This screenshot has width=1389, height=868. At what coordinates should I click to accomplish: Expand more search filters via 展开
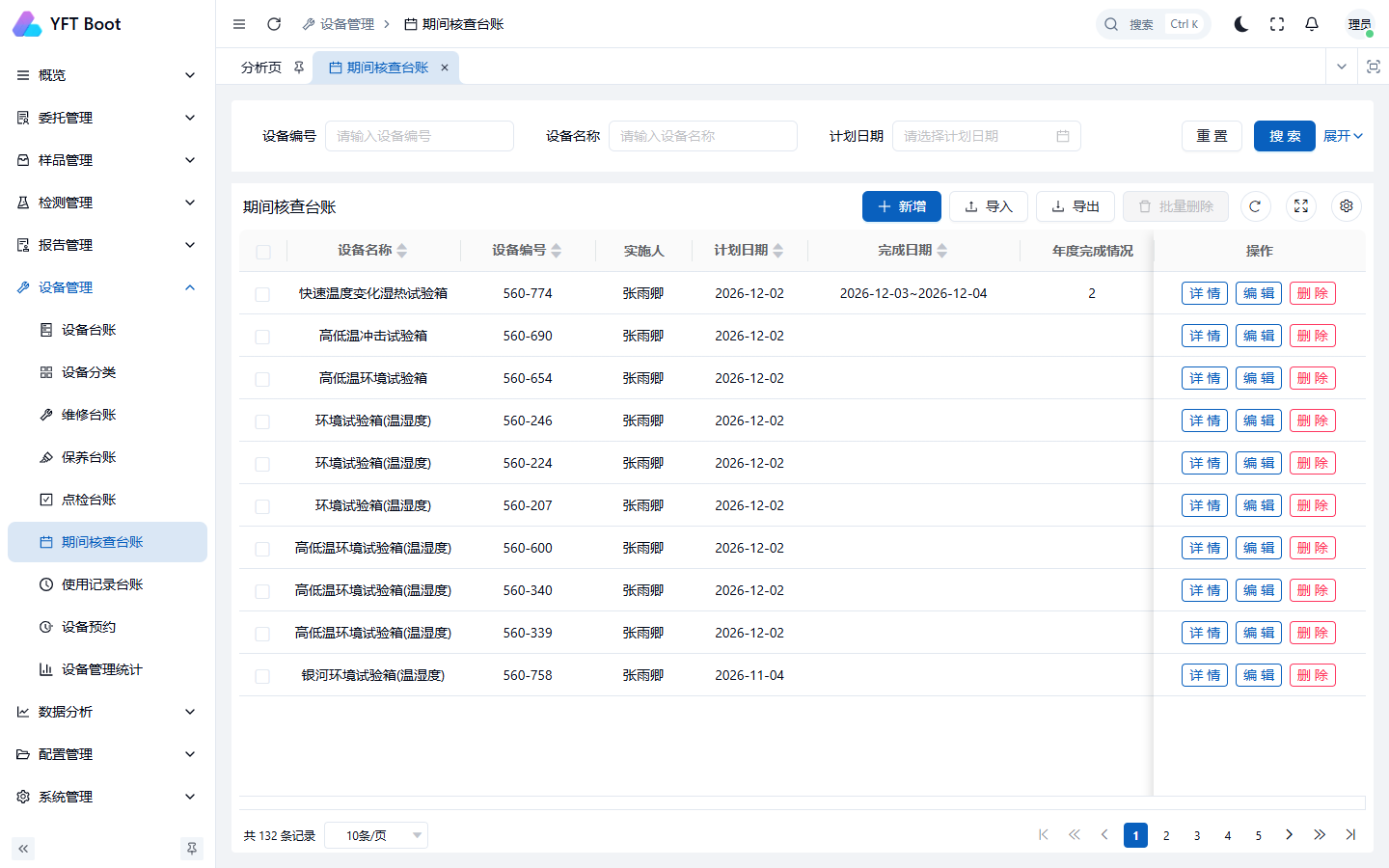pyautogui.click(x=1343, y=136)
